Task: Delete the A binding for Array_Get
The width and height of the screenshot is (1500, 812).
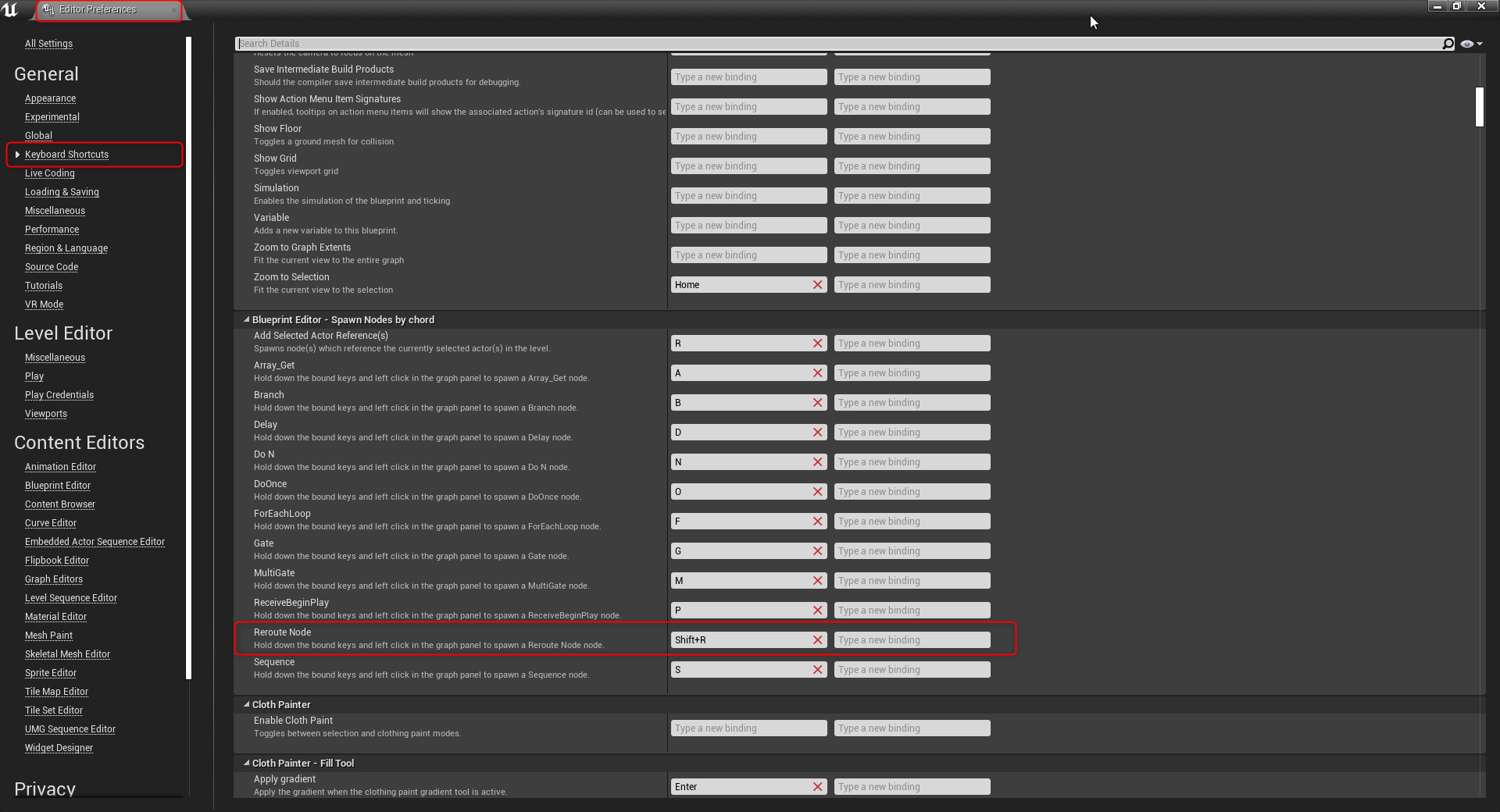Action: point(817,373)
